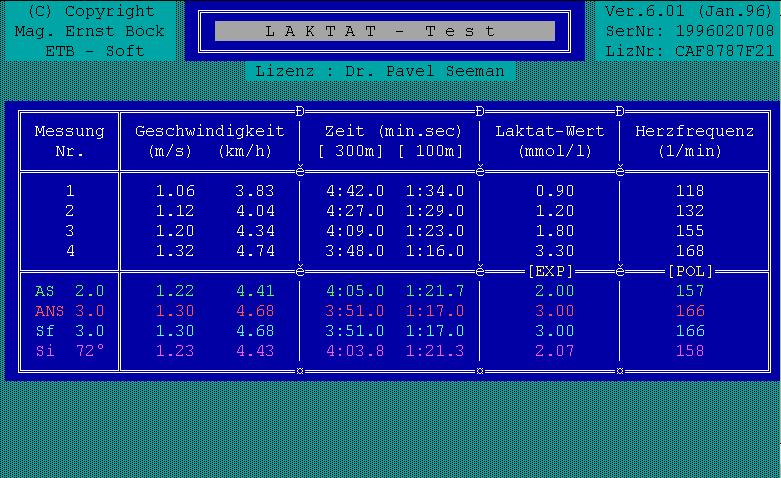Select measurement number 2
This screenshot has width=781, height=478.
click(x=70, y=211)
